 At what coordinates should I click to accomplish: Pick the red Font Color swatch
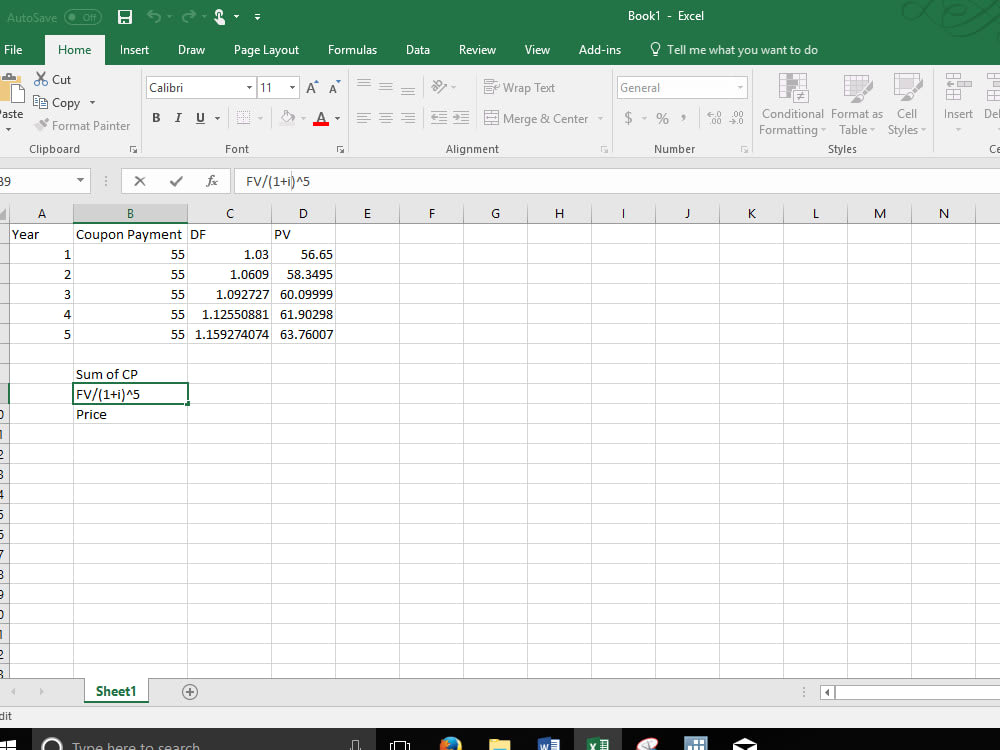tap(320, 118)
